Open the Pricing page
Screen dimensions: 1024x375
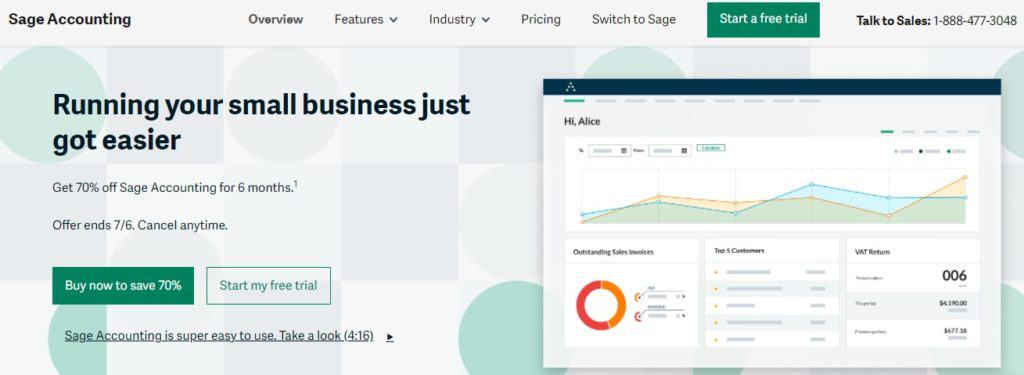(x=541, y=20)
